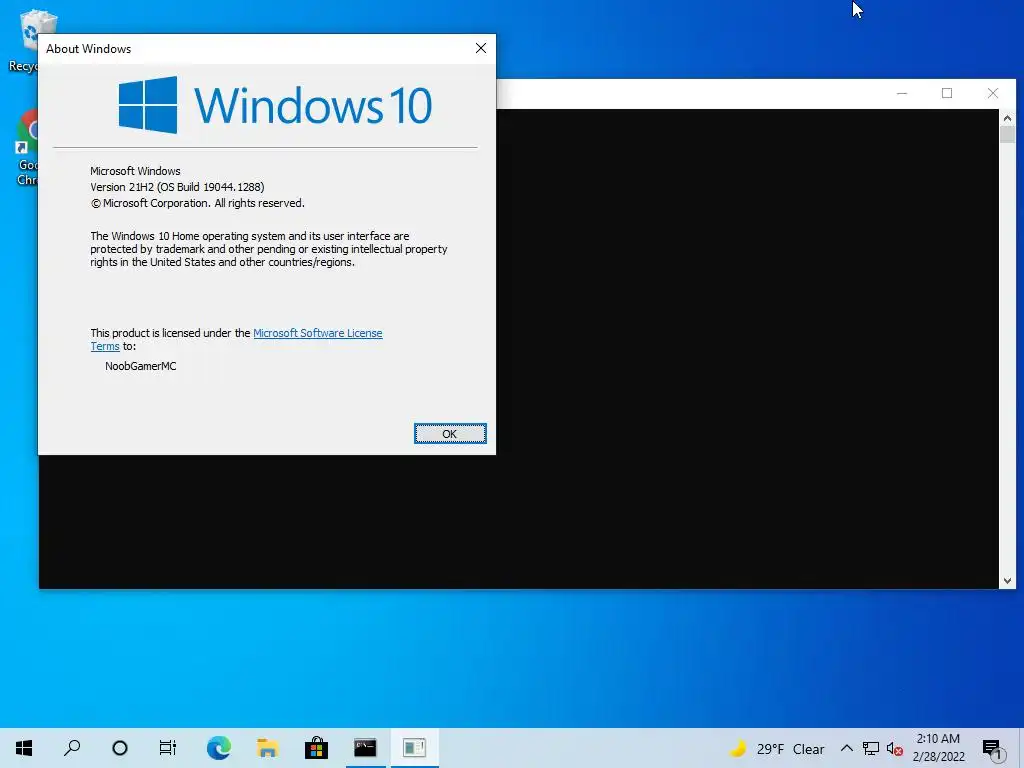1024x768 pixels.
Task: Open the Action Center notifications icon
Action: (993, 749)
